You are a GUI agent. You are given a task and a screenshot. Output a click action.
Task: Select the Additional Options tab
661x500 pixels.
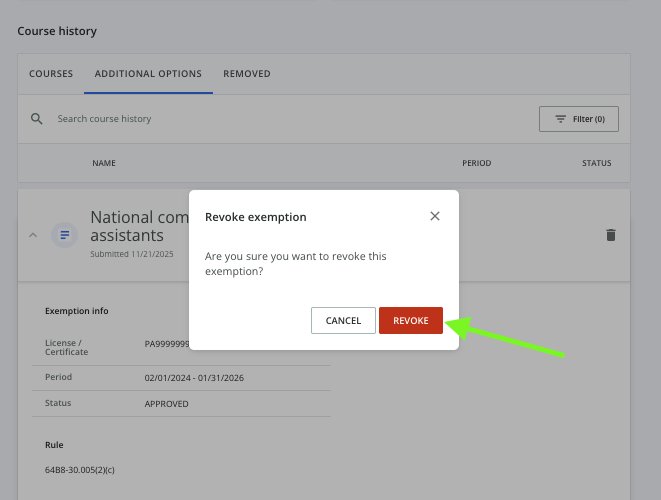coord(148,74)
